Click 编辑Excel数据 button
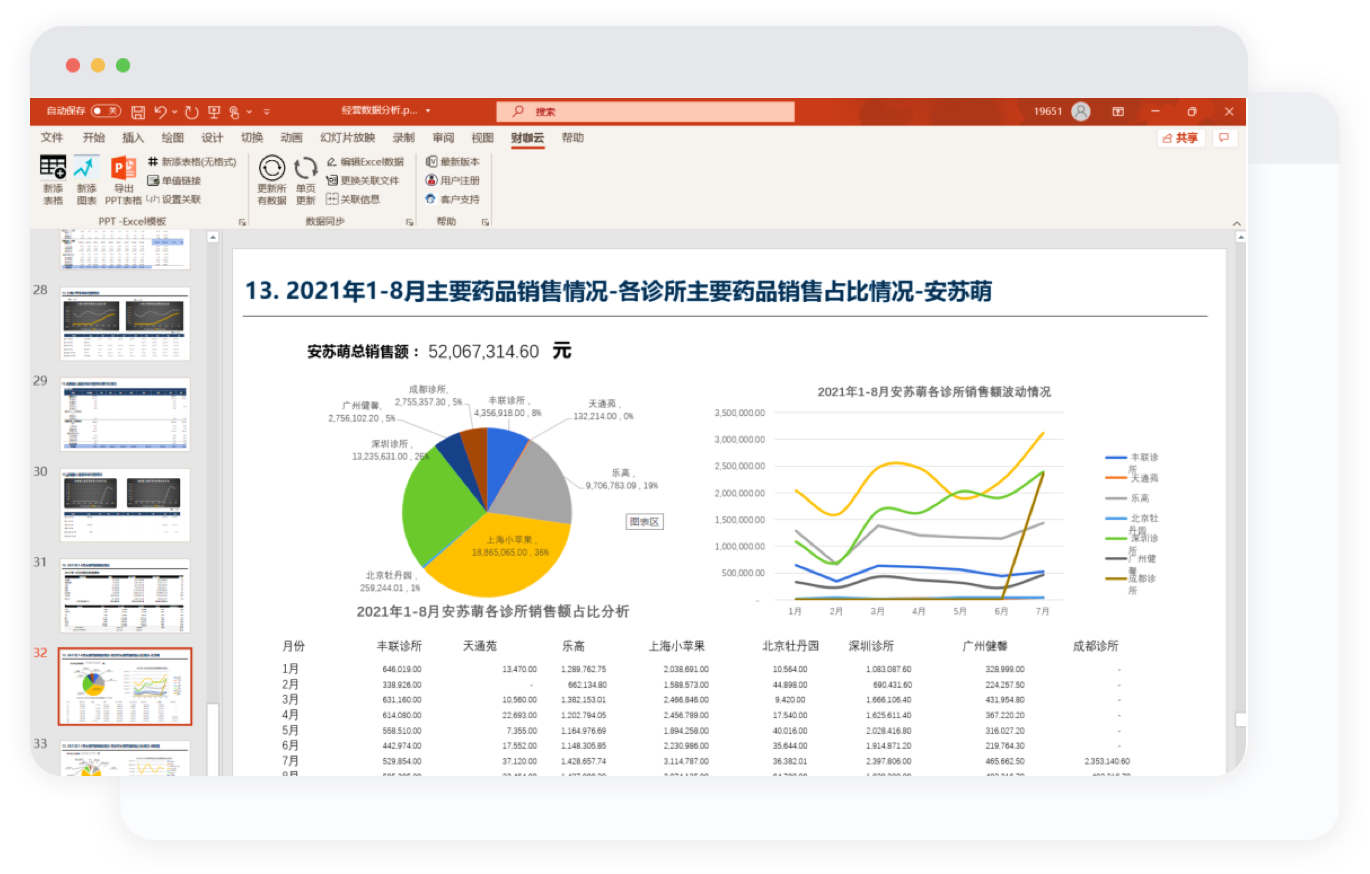Screen dimensions: 1370x874 pos(365,161)
